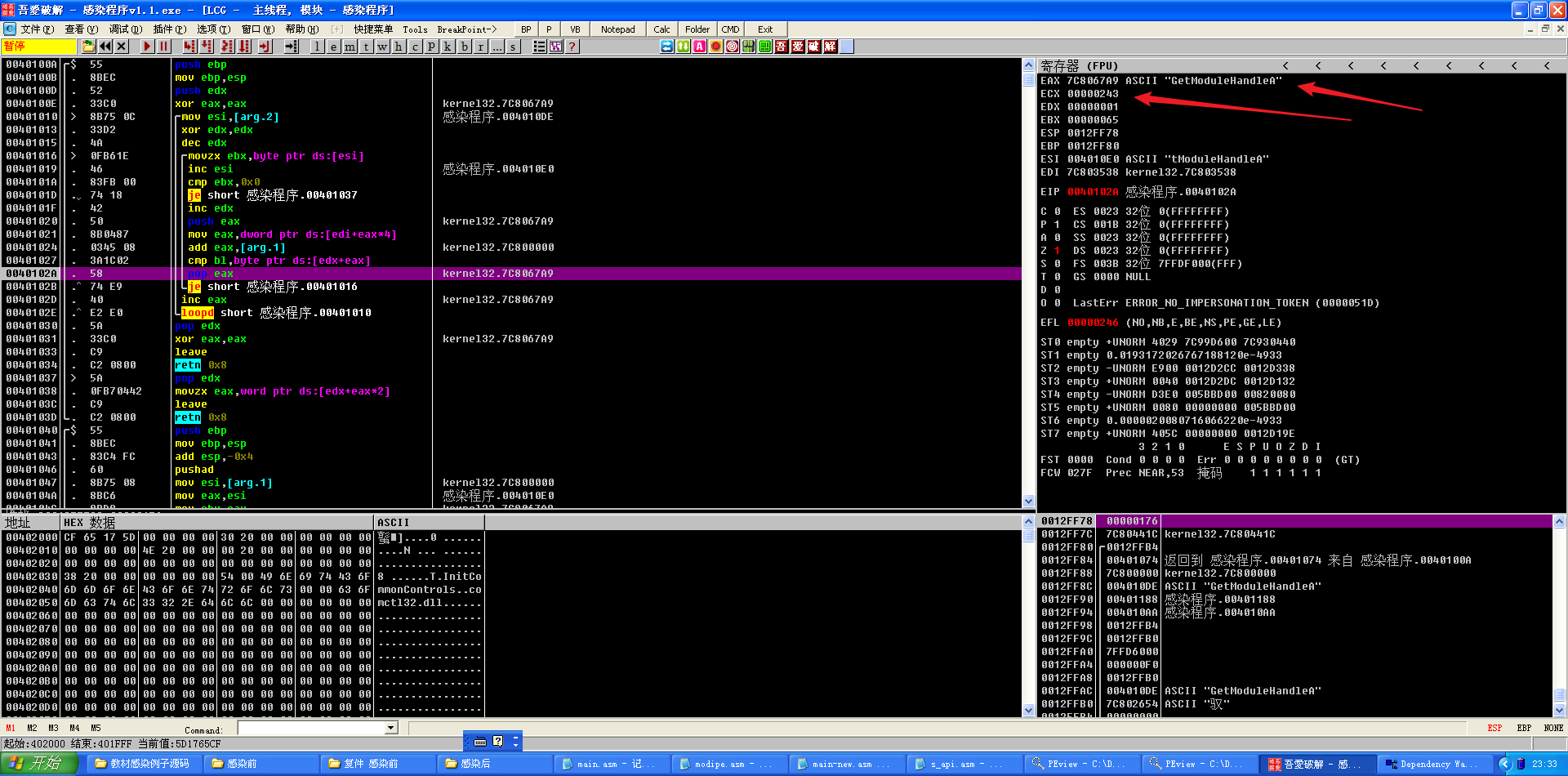Expand hidden system tray icons

(1505, 764)
